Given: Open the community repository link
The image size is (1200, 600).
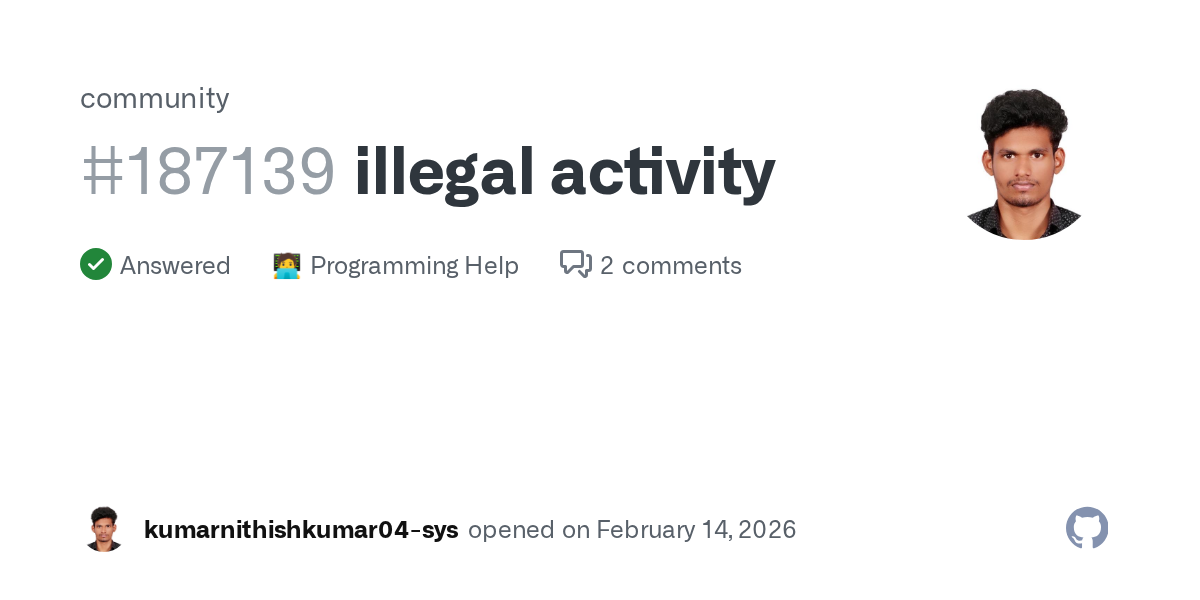Looking at the screenshot, I should click(x=155, y=98).
